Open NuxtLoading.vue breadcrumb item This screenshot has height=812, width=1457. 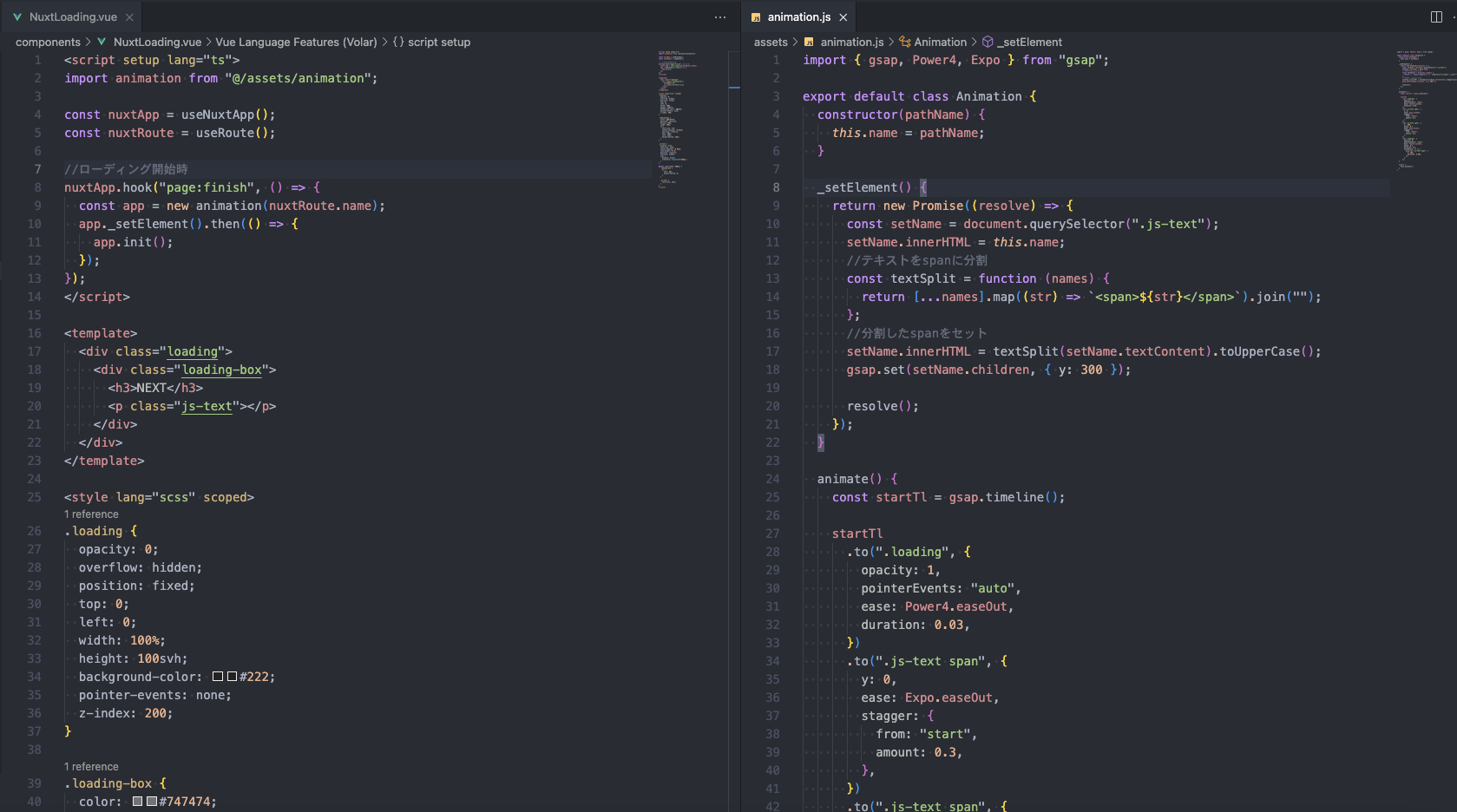[157, 42]
